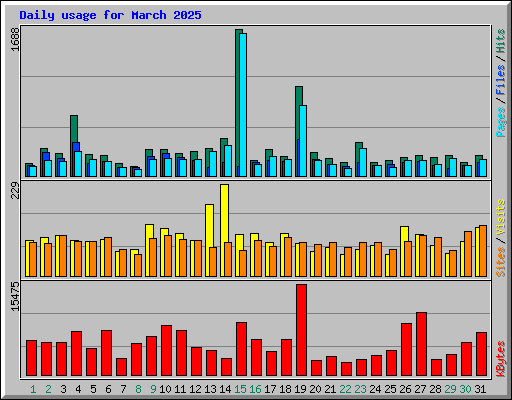Screen dimensions: 512x400
Task: Click the cyan Pages bar for day 19
Action: click(x=303, y=141)
